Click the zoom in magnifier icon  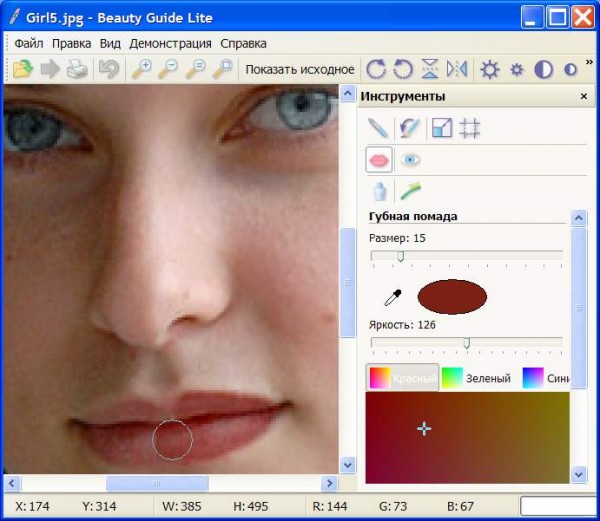click(x=142, y=69)
